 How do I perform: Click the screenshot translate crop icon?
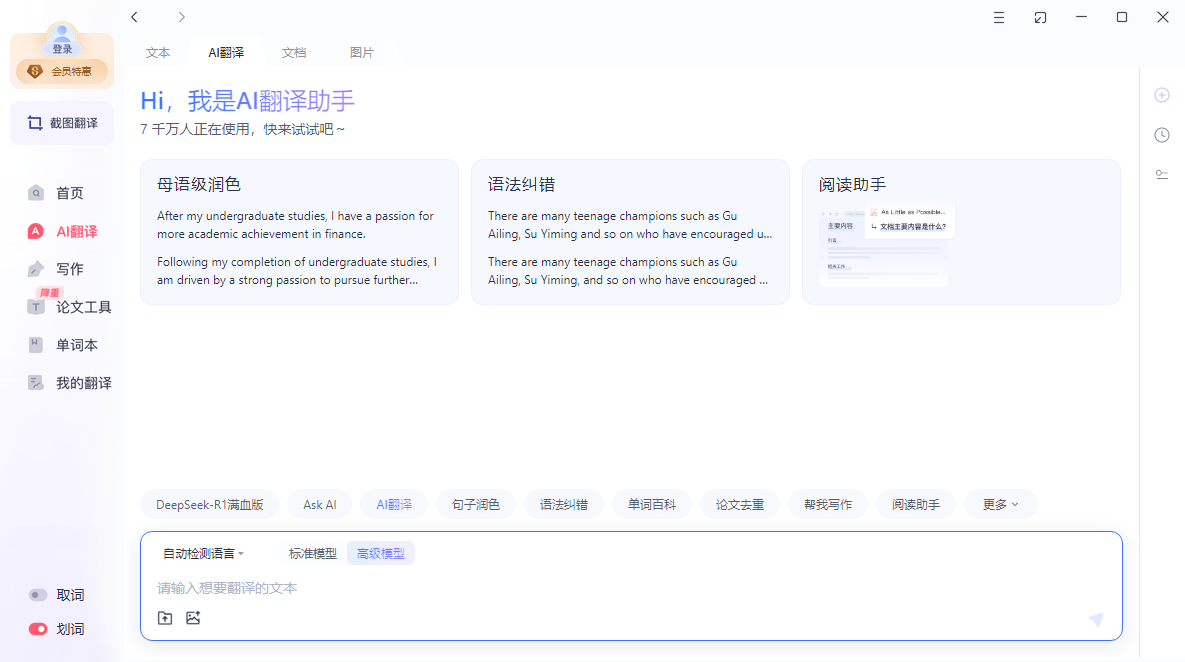point(35,123)
